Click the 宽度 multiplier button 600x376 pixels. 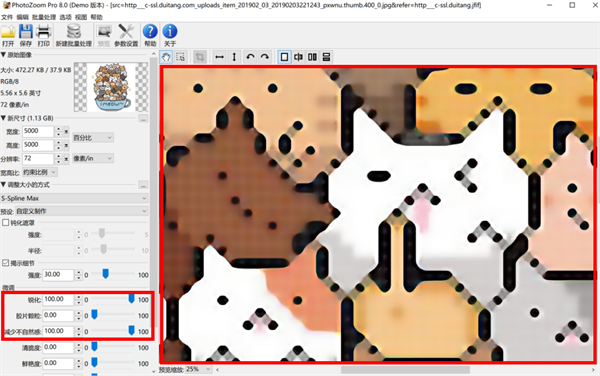point(66,132)
